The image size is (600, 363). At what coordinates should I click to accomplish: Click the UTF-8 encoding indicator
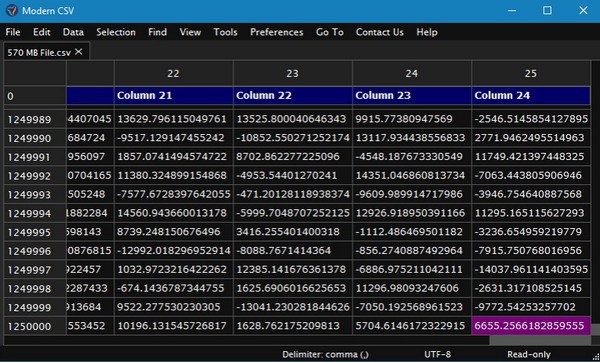click(x=437, y=355)
